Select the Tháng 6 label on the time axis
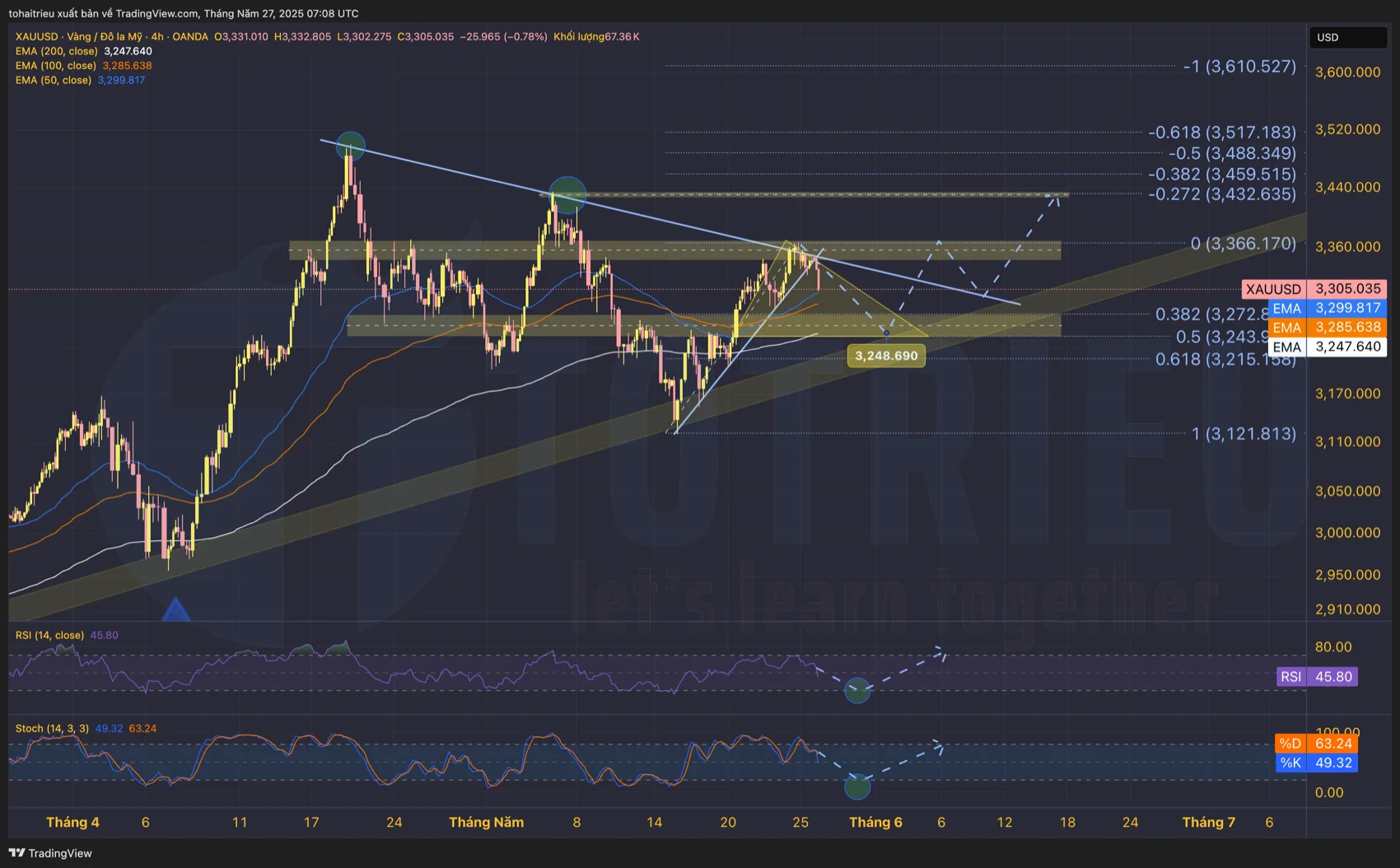 (x=875, y=822)
